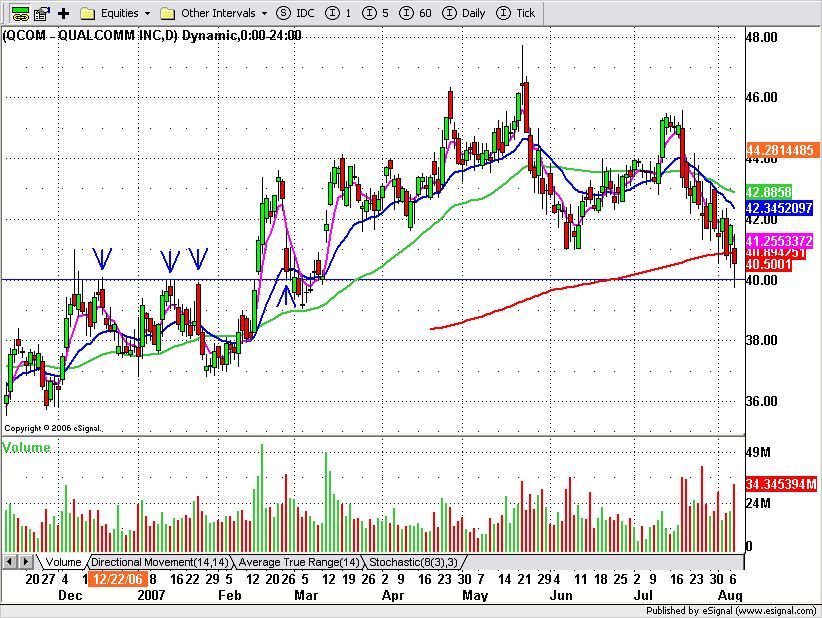Expand the Equities dropdown arrow
Image resolution: width=822 pixels, height=618 pixels.
point(147,13)
